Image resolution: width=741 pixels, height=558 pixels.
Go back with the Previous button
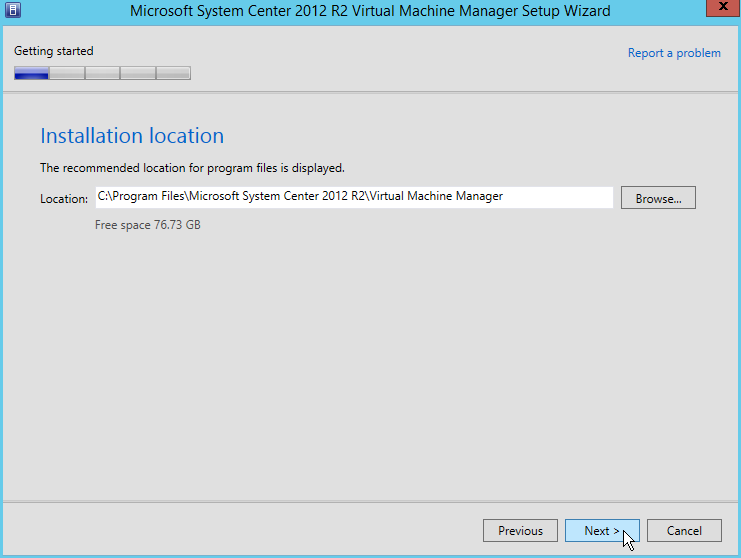(520, 531)
